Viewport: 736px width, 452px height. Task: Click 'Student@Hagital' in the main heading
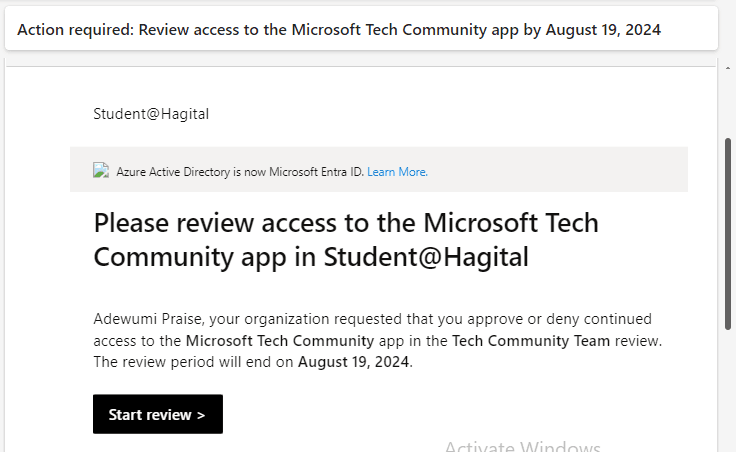click(426, 257)
